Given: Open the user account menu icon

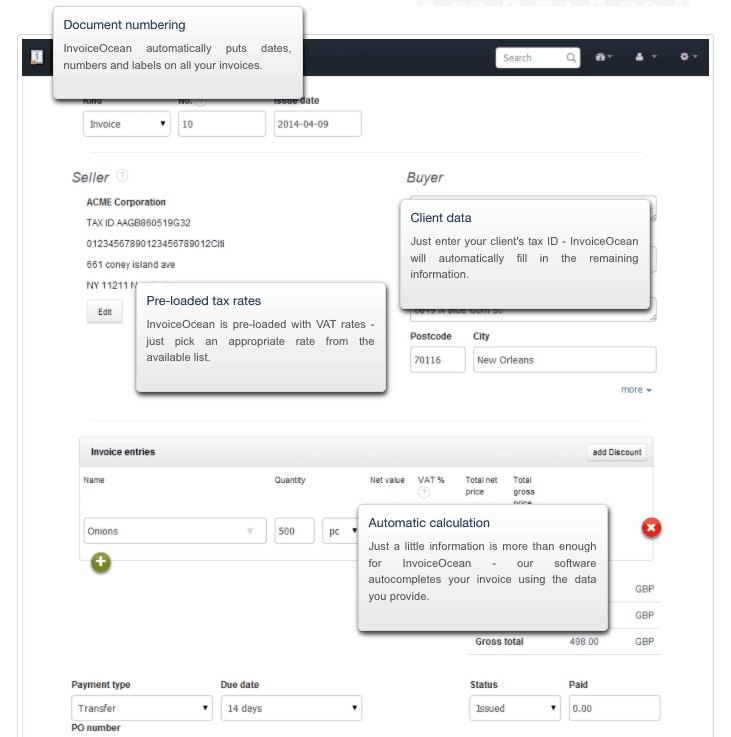Looking at the screenshot, I should tap(645, 57).
